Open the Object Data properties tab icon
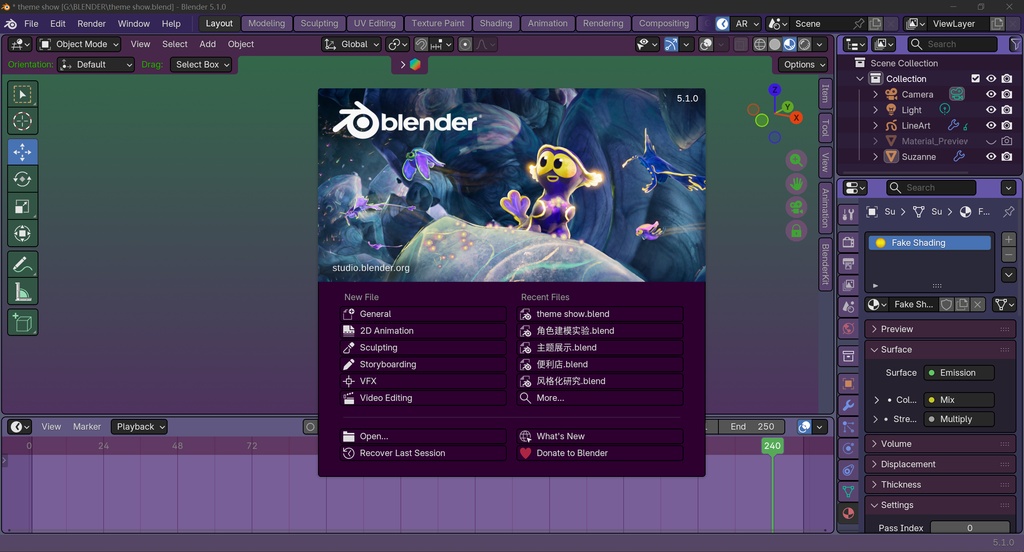Image resolution: width=1024 pixels, height=552 pixels. pyautogui.click(x=848, y=491)
